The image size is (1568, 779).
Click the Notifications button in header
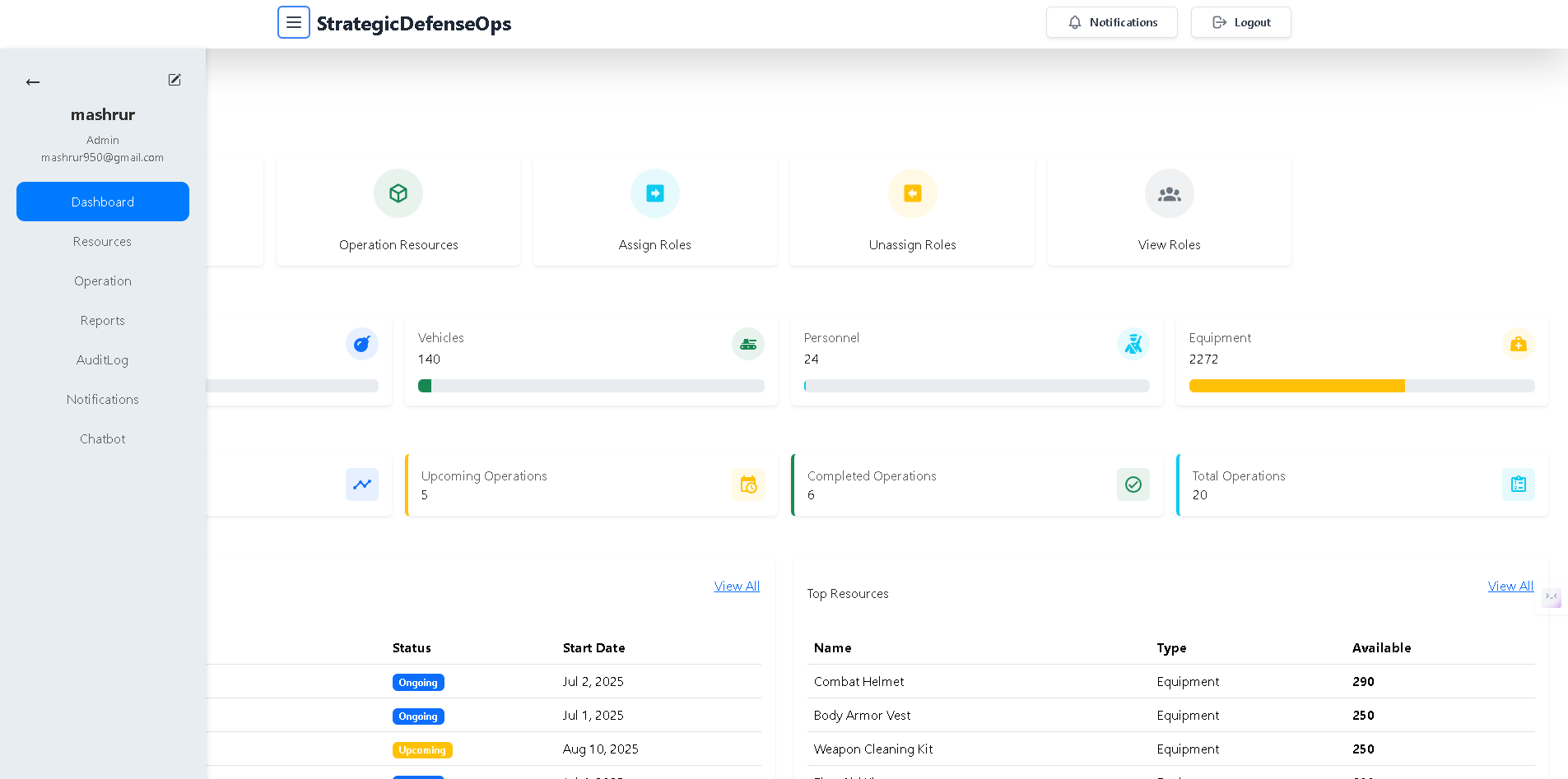tap(1112, 22)
